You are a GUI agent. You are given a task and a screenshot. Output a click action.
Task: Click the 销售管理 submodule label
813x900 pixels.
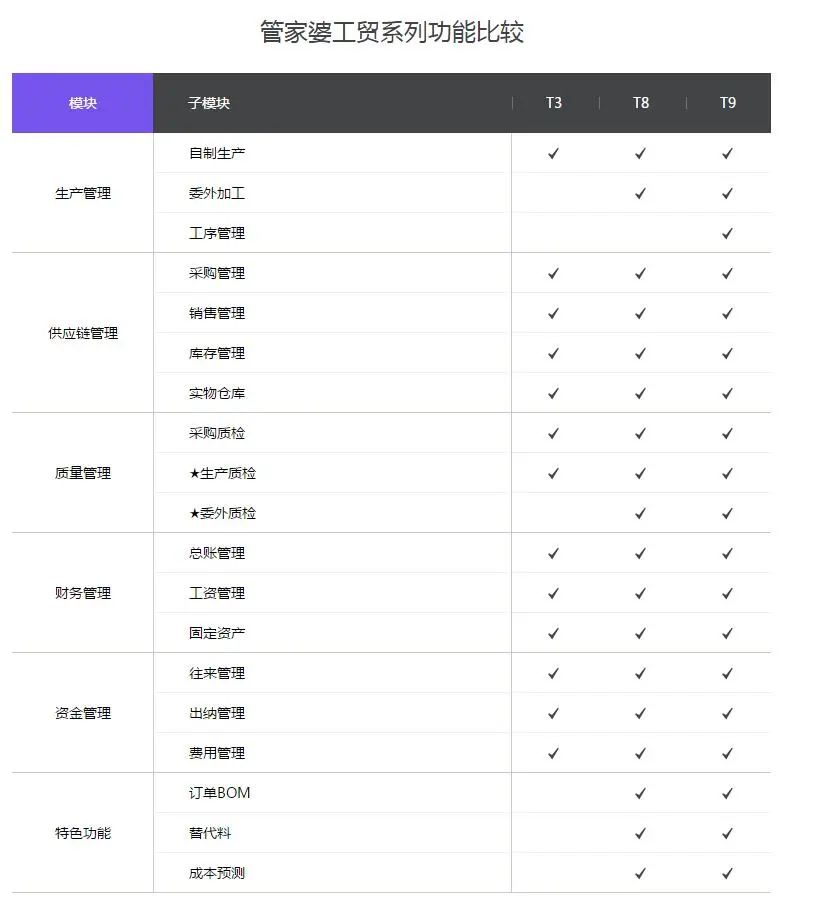coord(217,313)
